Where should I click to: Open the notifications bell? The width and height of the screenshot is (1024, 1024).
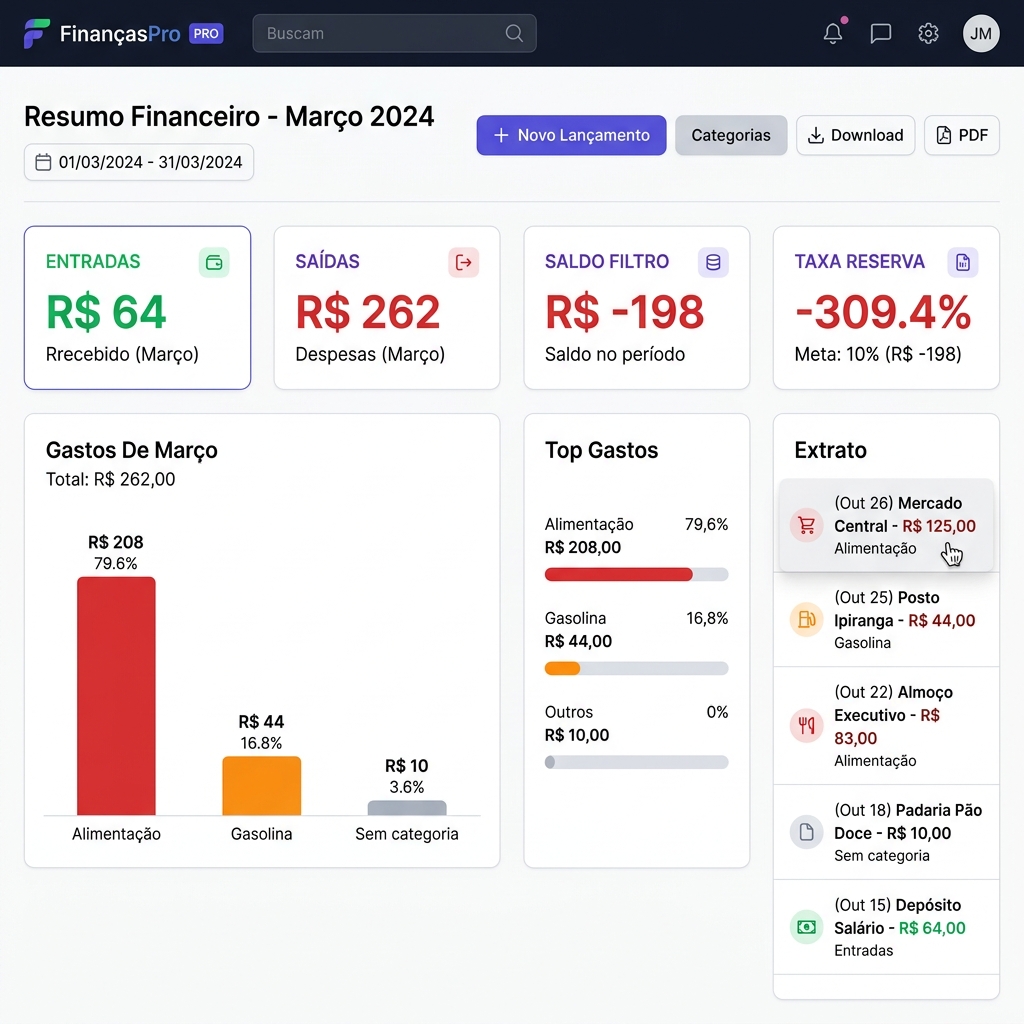pyautogui.click(x=832, y=33)
